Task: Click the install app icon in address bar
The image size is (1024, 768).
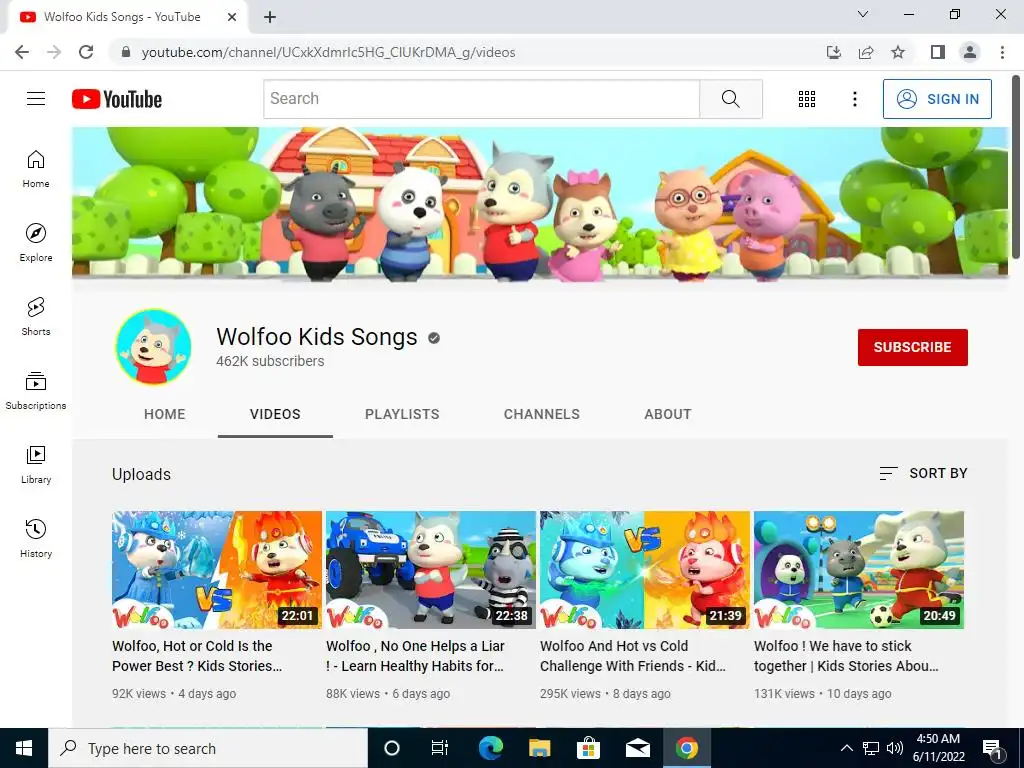Action: click(x=834, y=52)
